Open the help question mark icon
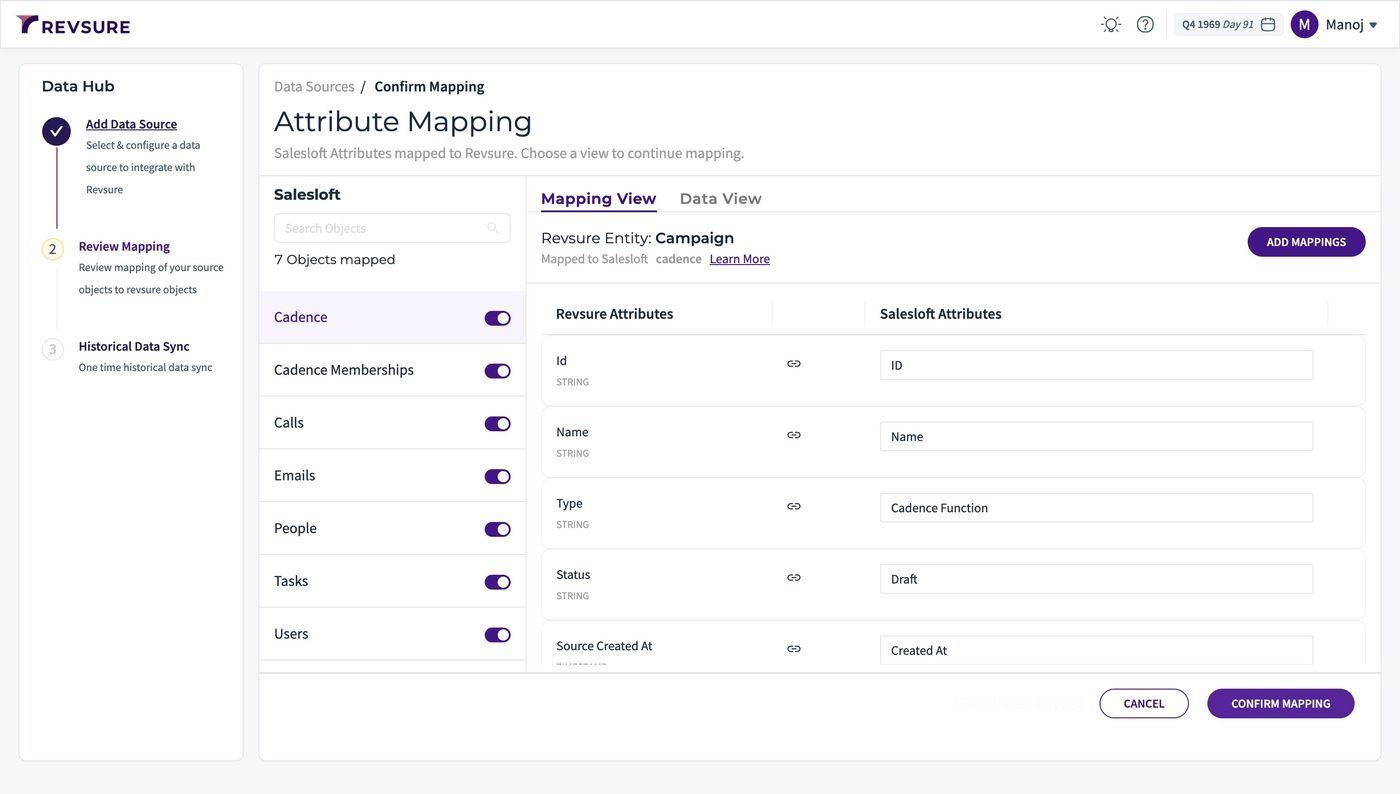The image size is (1400, 794). (1146, 25)
